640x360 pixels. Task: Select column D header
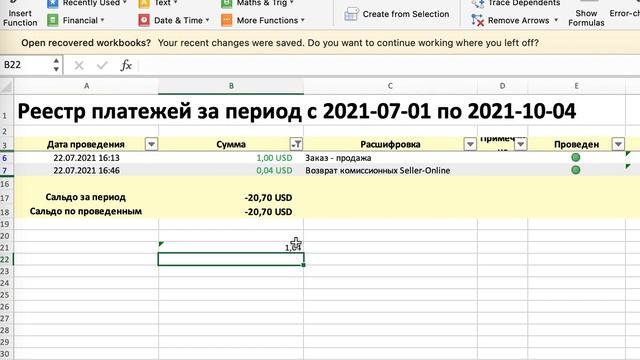pyautogui.click(x=502, y=86)
